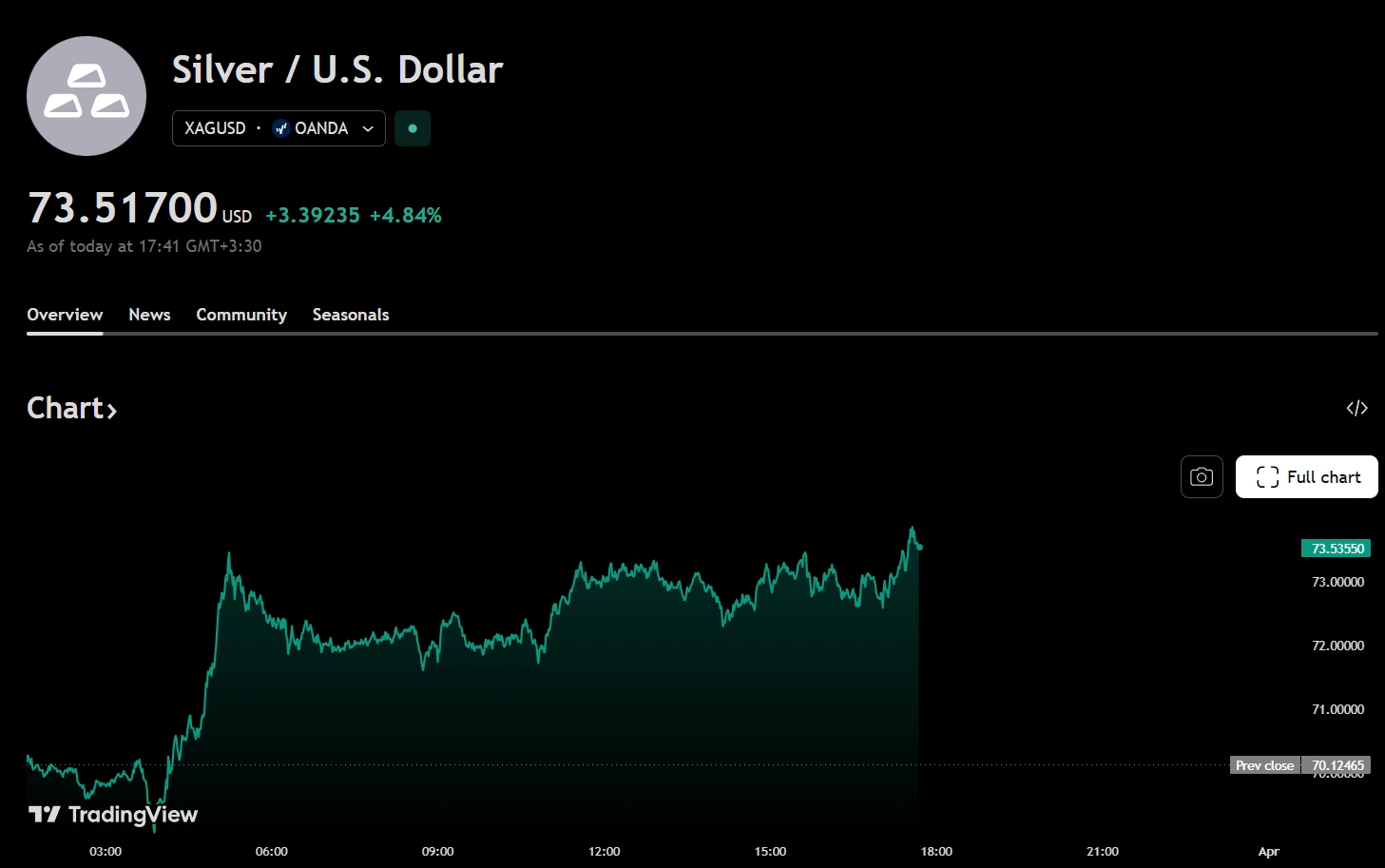Switch to the Overview tab
The width and height of the screenshot is (1385, 868).
click(x=65, y=315)
